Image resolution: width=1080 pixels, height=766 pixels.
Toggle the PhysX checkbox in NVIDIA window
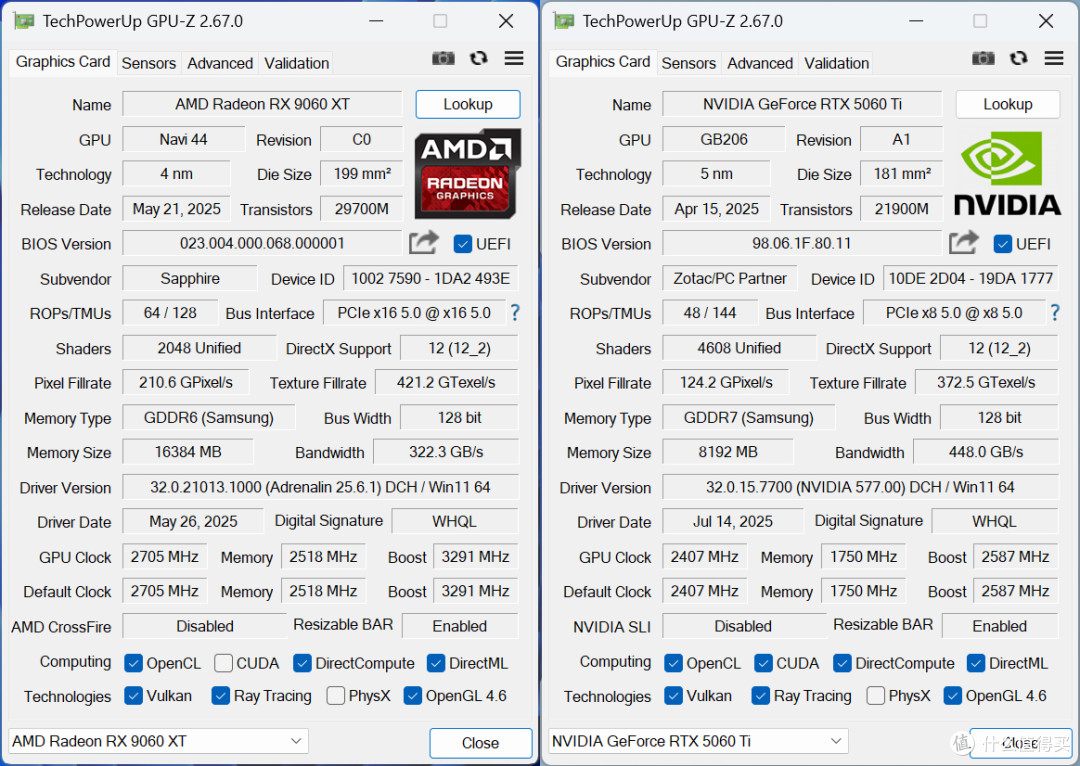pos(875,696)
